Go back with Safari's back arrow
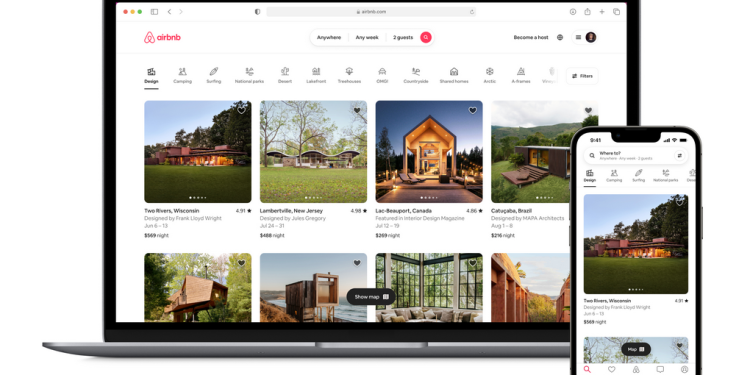Screen dimensions: 750x375 169,11
